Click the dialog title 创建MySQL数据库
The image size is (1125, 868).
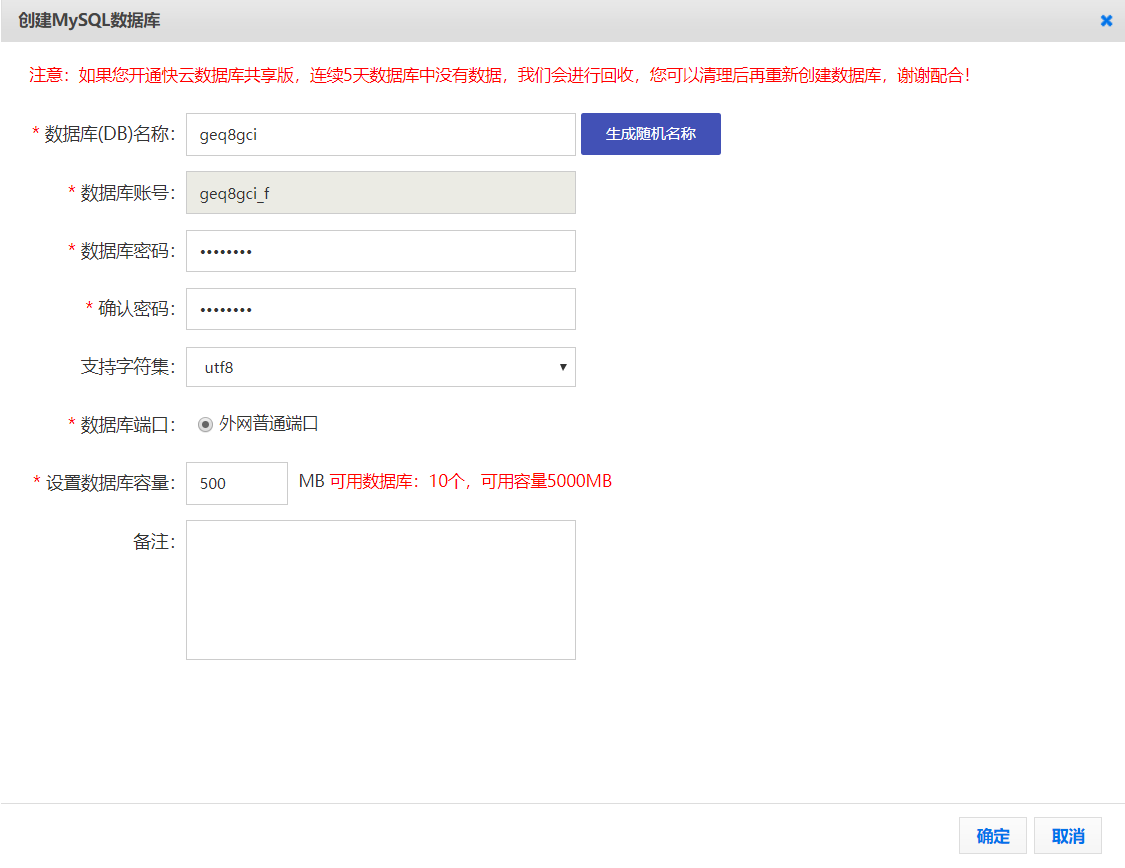click(x=89, y=20)
